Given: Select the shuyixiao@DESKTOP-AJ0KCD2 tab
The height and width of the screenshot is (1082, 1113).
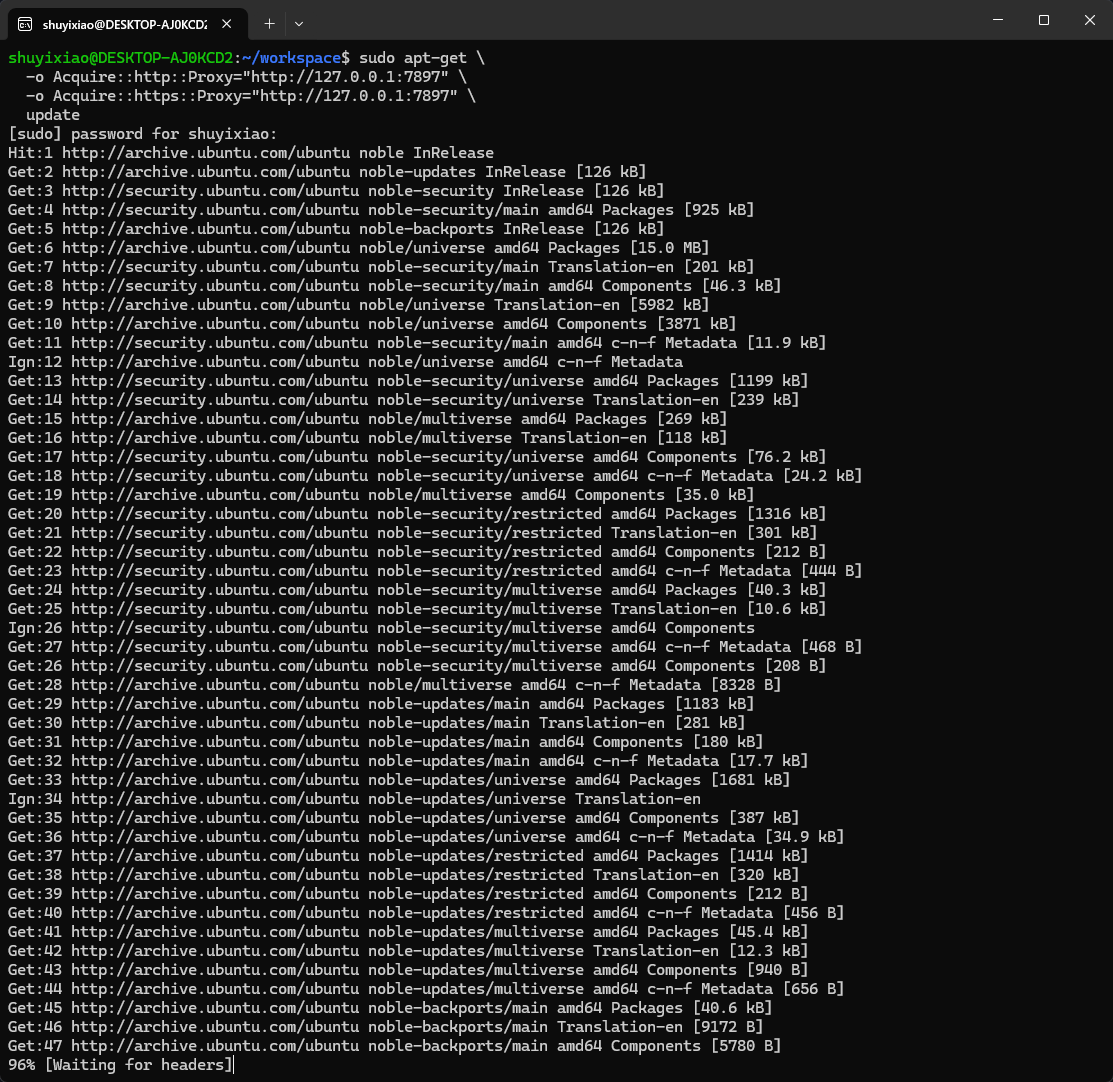Looking at the screenshot, I should (128, 24).
